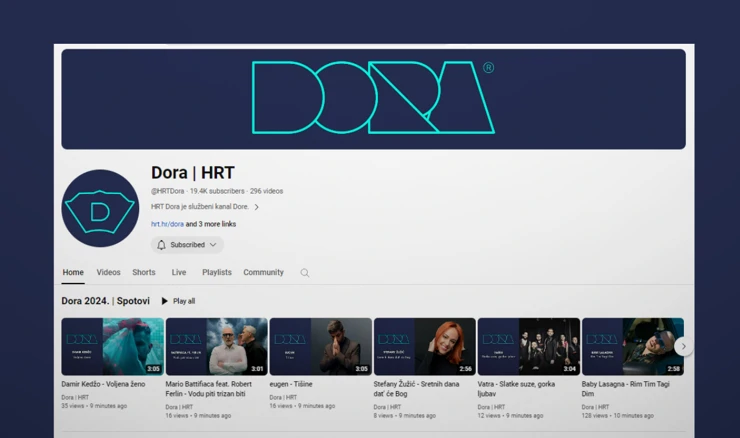Open Damir Kedžo - Voljena ženo thumbnail
Screen dimensions: 740x438
coord(112,346)
